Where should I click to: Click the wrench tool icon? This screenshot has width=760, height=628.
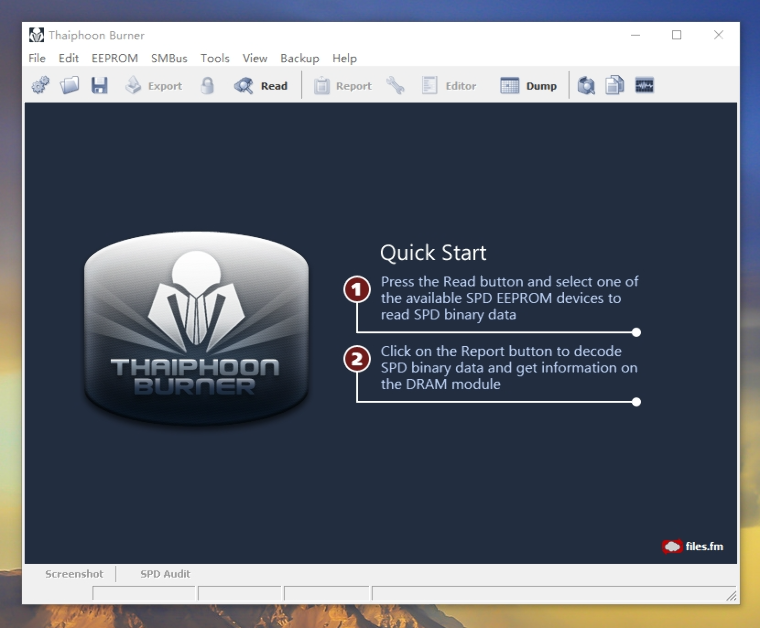(x=396, y=86)
